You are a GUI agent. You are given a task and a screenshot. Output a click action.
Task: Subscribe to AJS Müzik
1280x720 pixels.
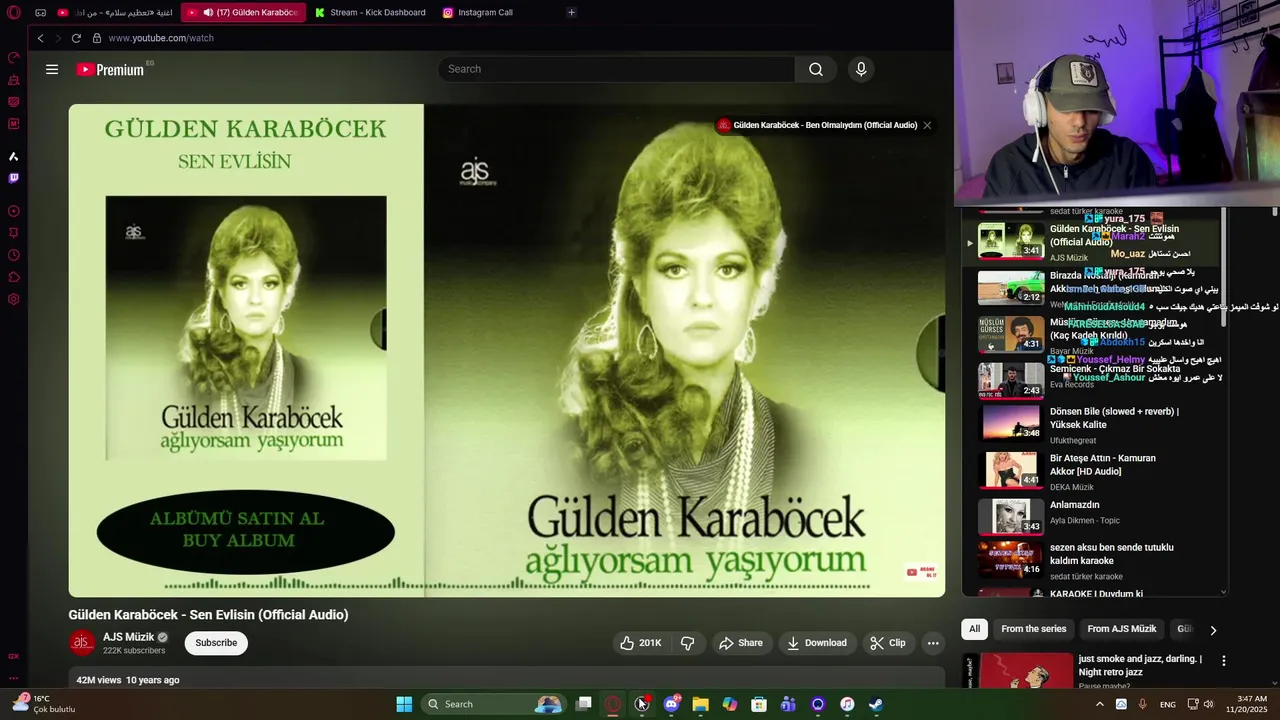216,643
